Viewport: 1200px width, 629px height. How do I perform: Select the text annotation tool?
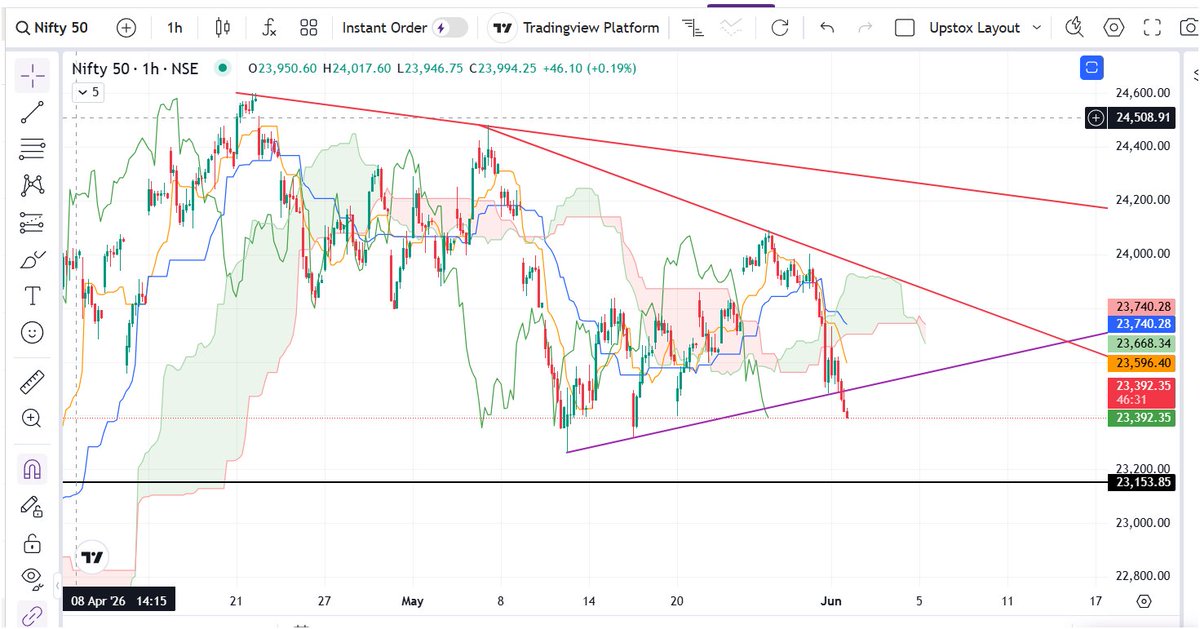32,295
